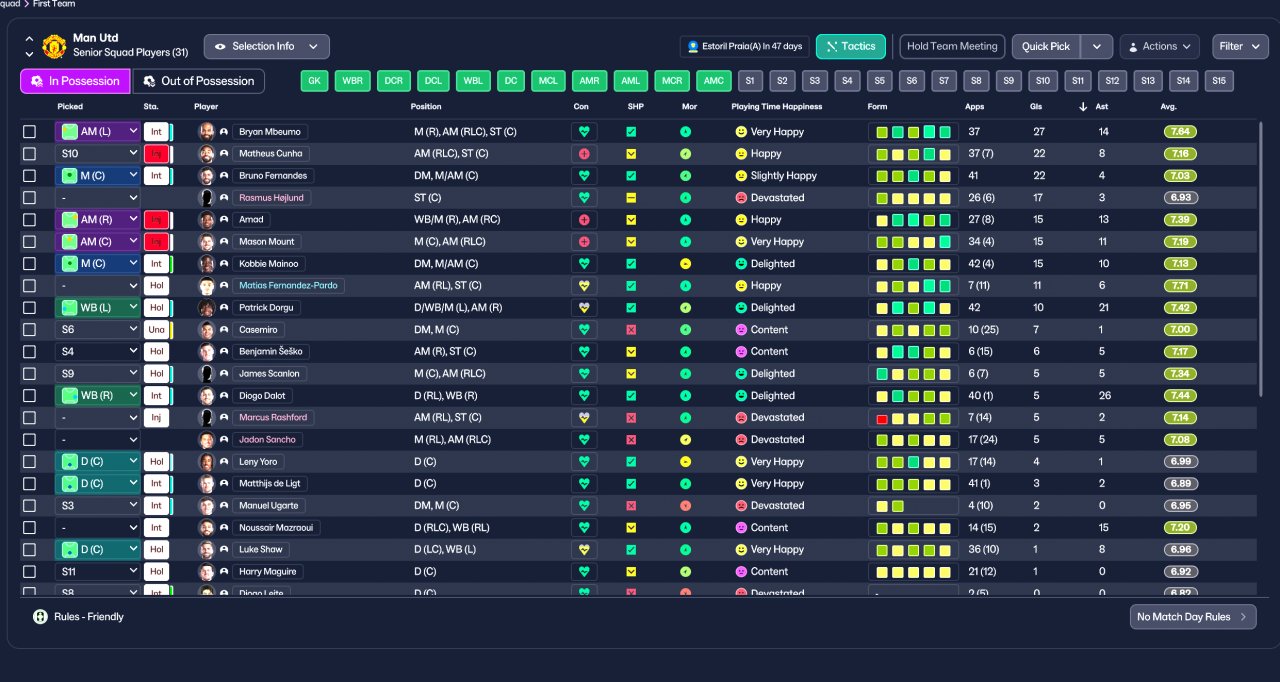Click Bryan Mbeumo's form squares
This screenshot has height=682, width=1280.
pos(914,132)
